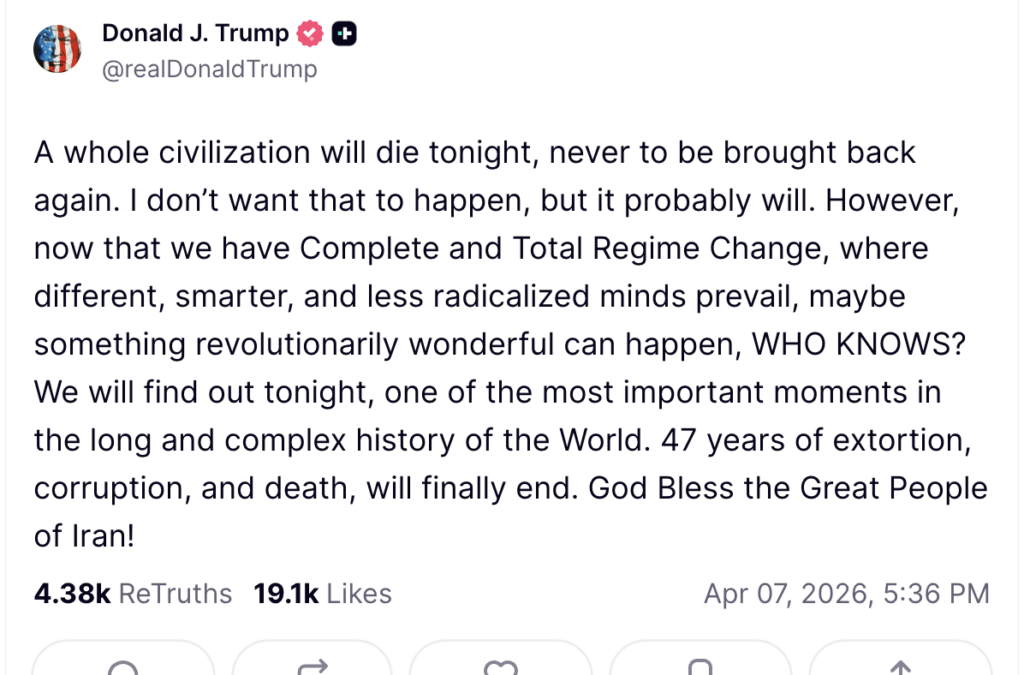
Task: Click the ReTruths label text
Action: [175, 594]
